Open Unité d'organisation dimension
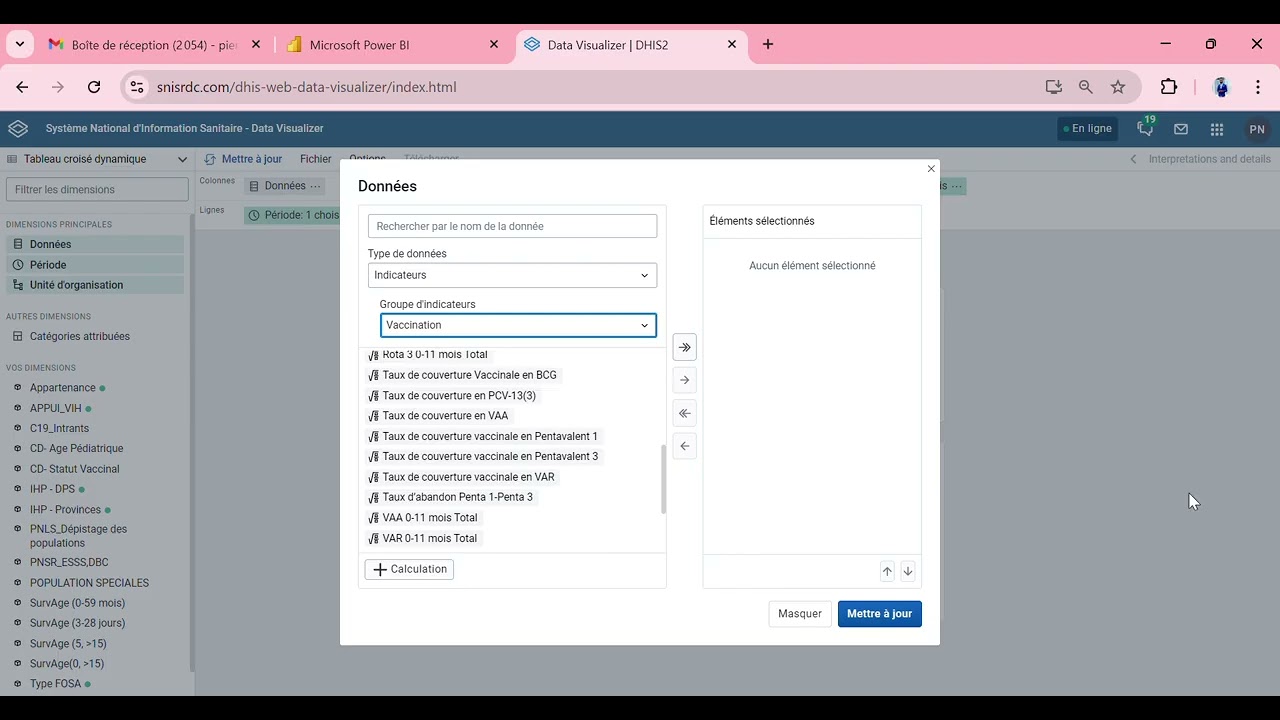 click(95, 285)
